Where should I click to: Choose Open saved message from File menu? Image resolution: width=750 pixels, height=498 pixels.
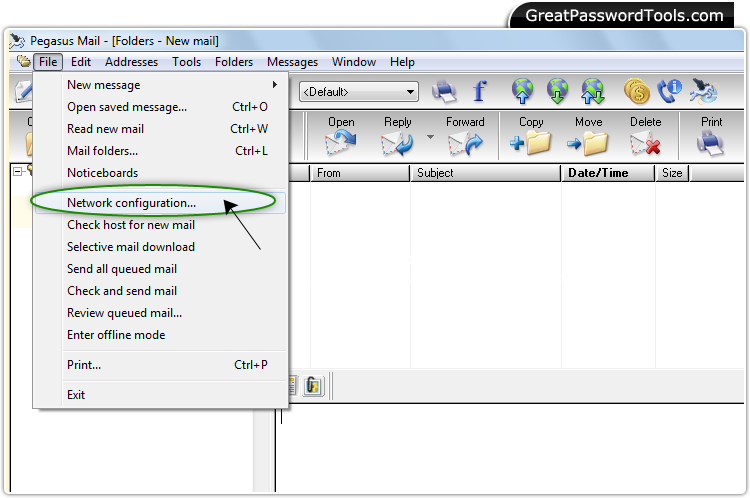(x=161, y=107)
